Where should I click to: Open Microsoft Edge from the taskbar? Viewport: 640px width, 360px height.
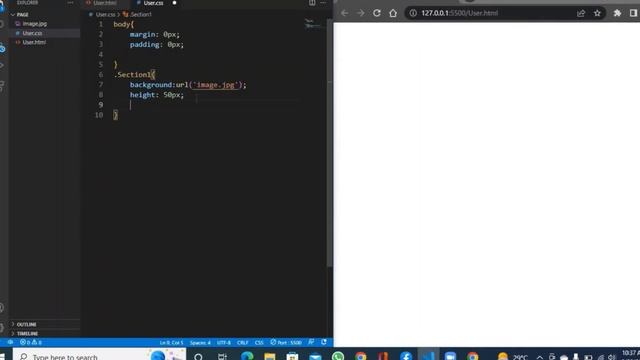(x=247, y=356)
